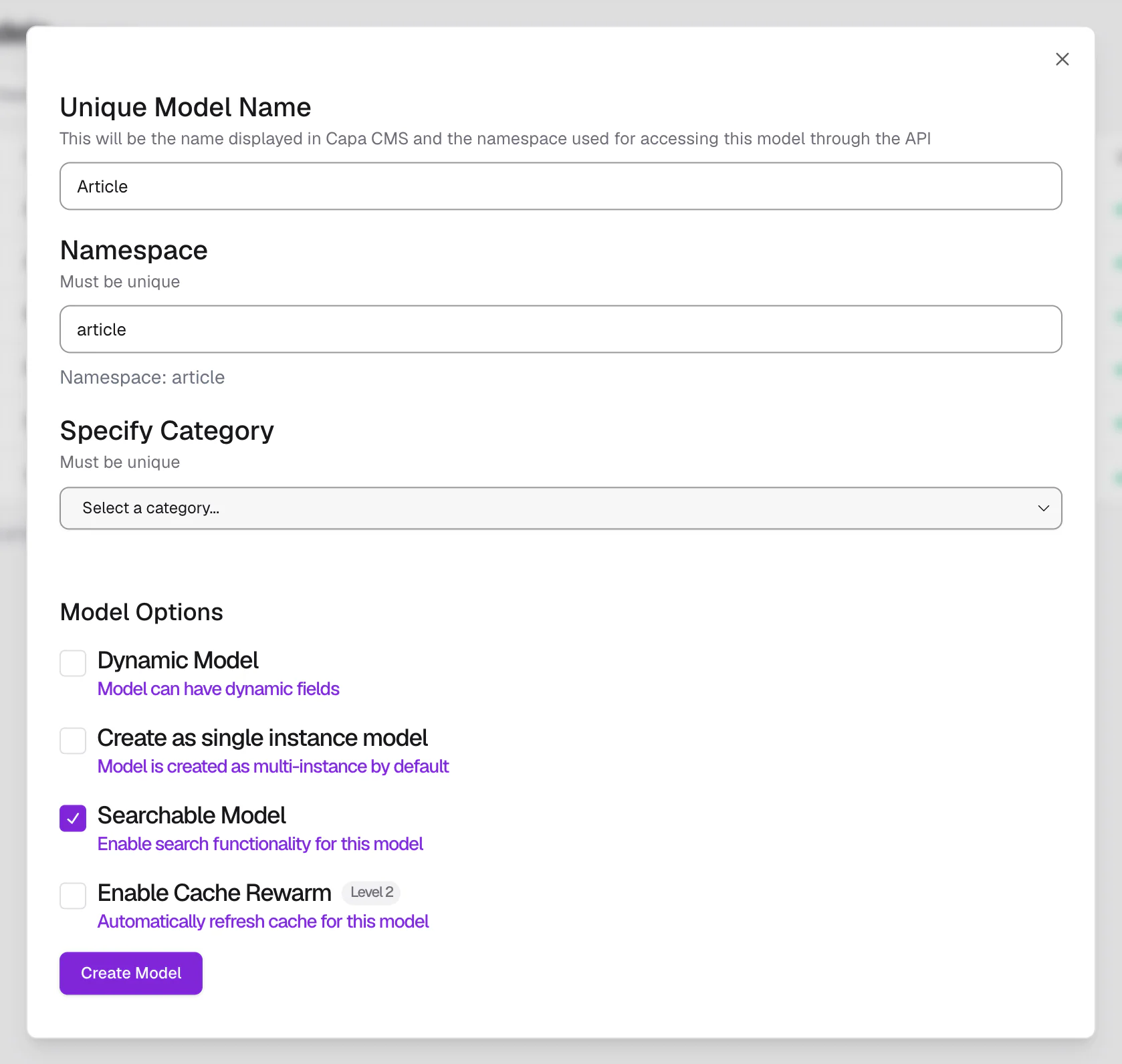Click the Level 2 badge

coord(372,892)
